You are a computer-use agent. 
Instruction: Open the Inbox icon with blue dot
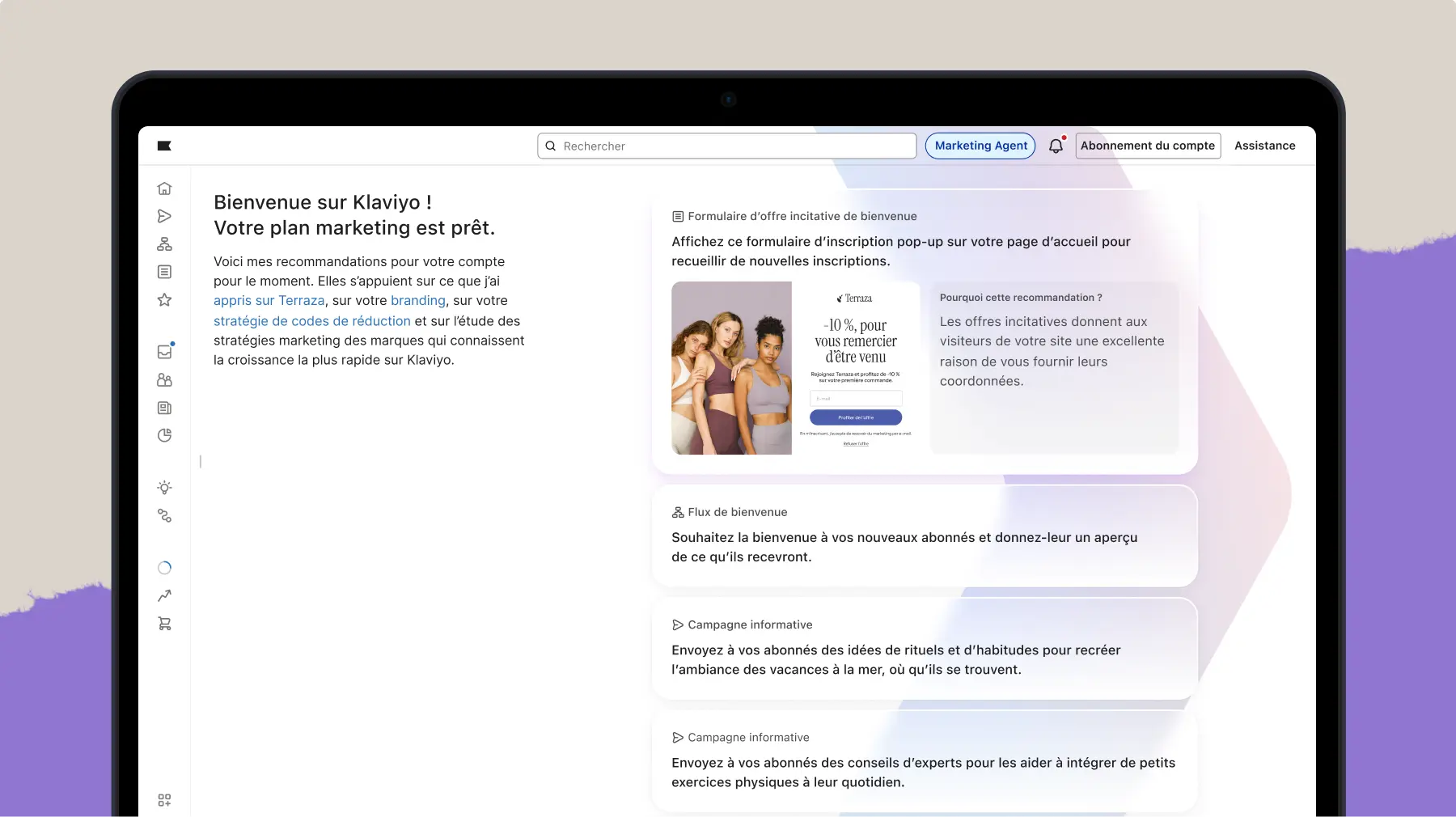coord(165,351)
